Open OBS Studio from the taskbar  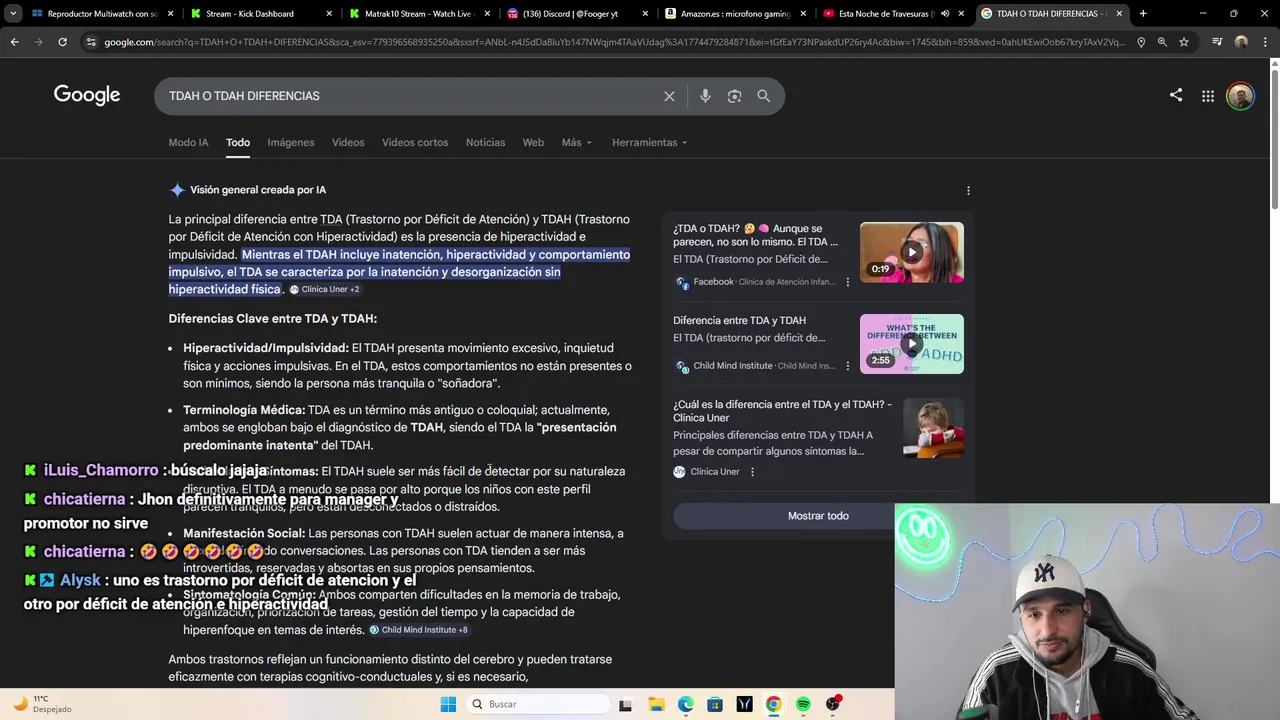[833, 704]
